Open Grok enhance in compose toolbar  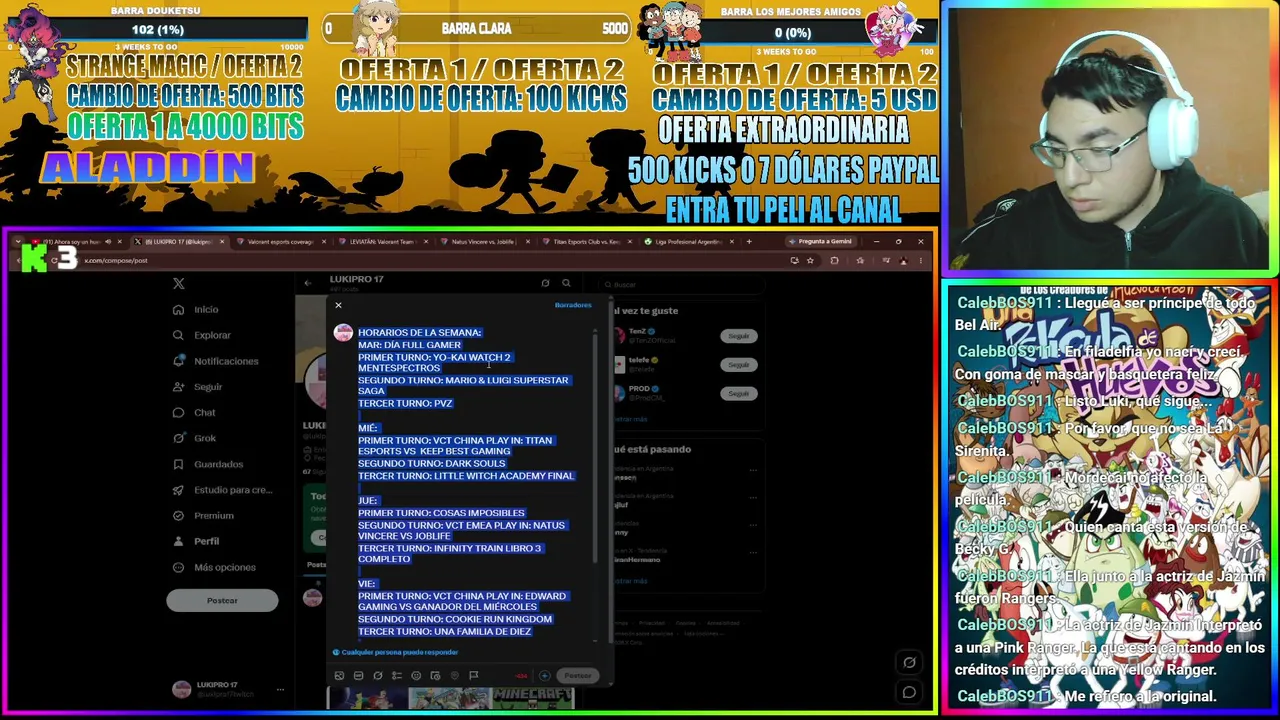tap(378, 676)
